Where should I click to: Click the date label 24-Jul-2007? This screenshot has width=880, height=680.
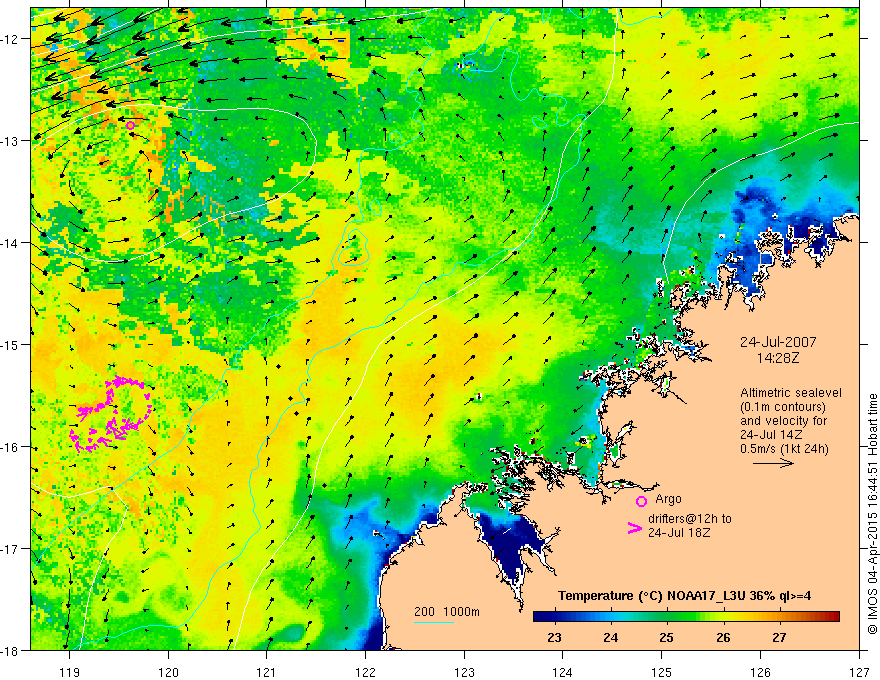778,342
